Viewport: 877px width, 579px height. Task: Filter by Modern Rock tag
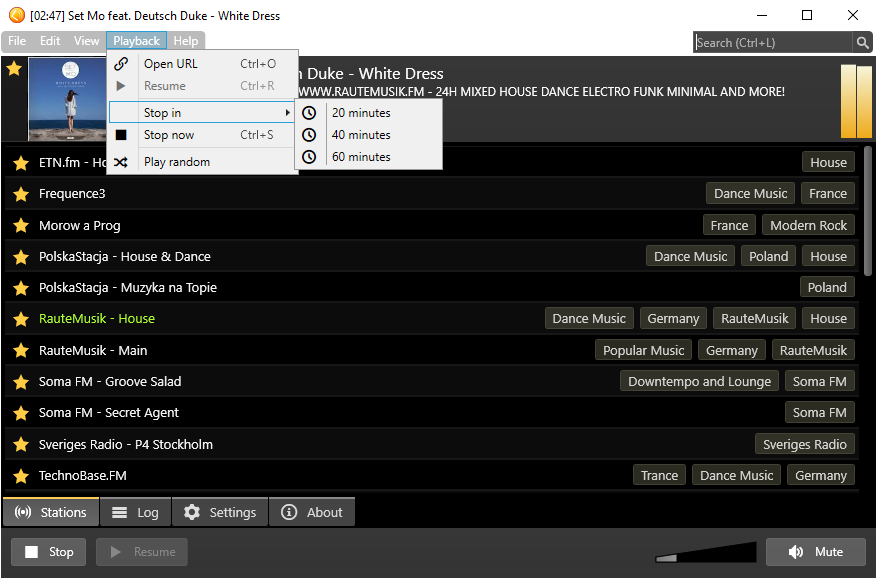pyautogui.click(x=808, y=226)
